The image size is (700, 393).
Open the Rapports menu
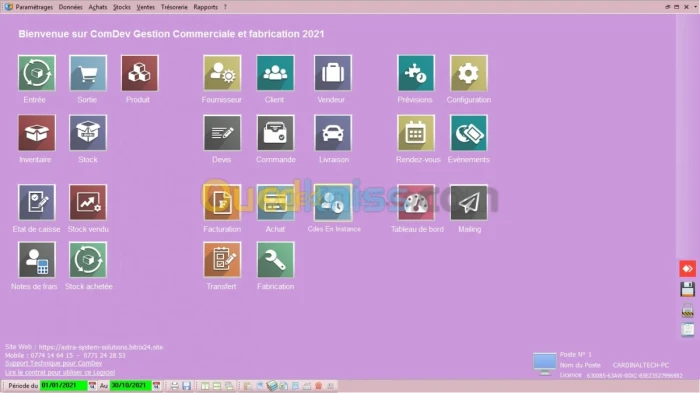206,7
